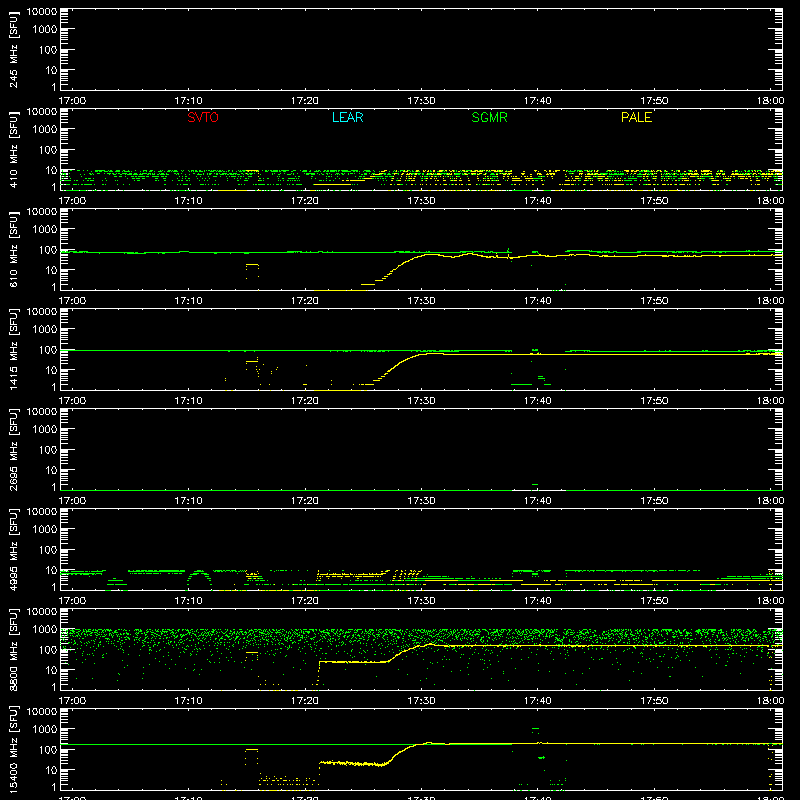Click 10 y-axis label on 1415 MHz panel

point(51,370)
